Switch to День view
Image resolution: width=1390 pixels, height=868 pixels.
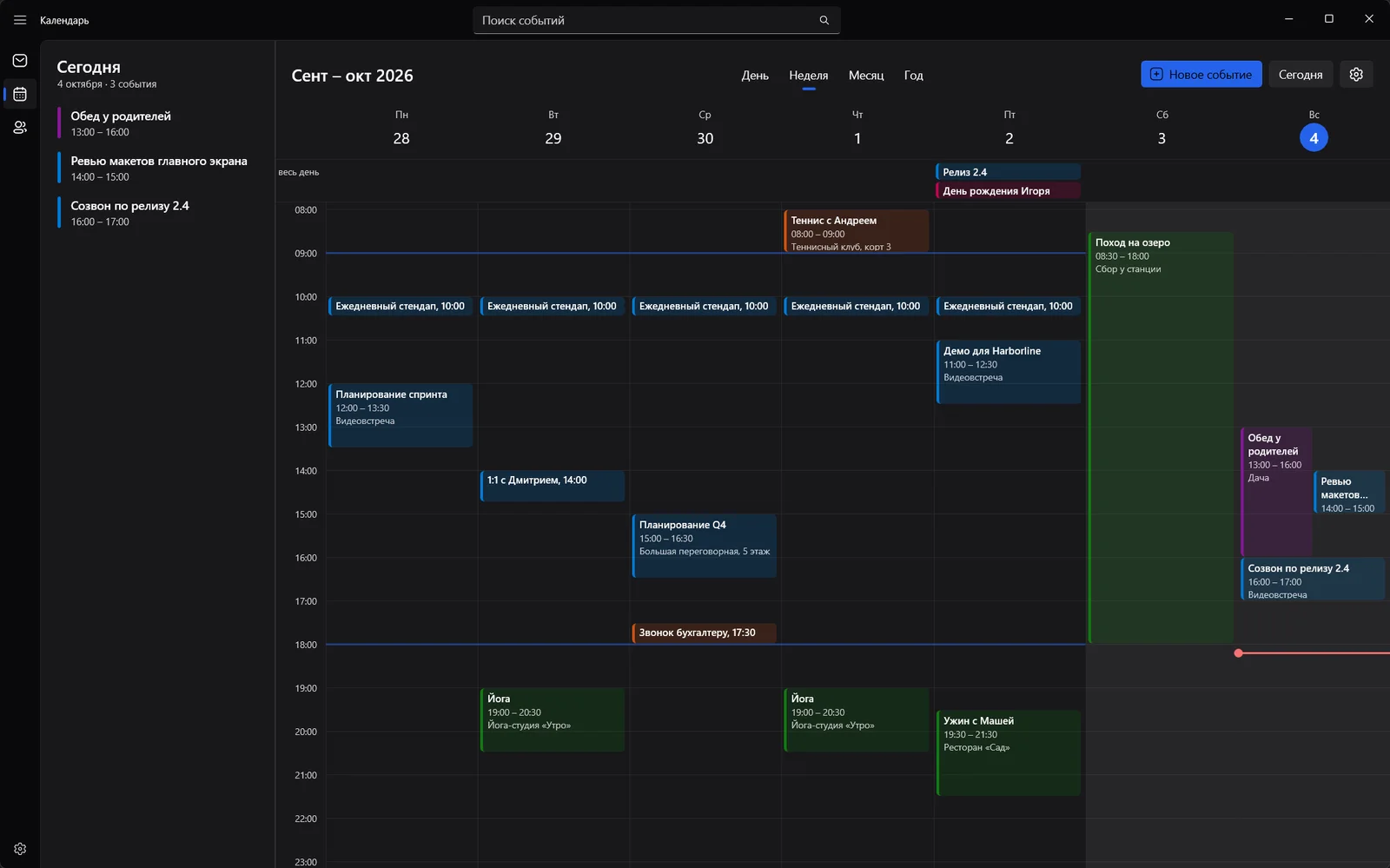(x=755, y=76)
